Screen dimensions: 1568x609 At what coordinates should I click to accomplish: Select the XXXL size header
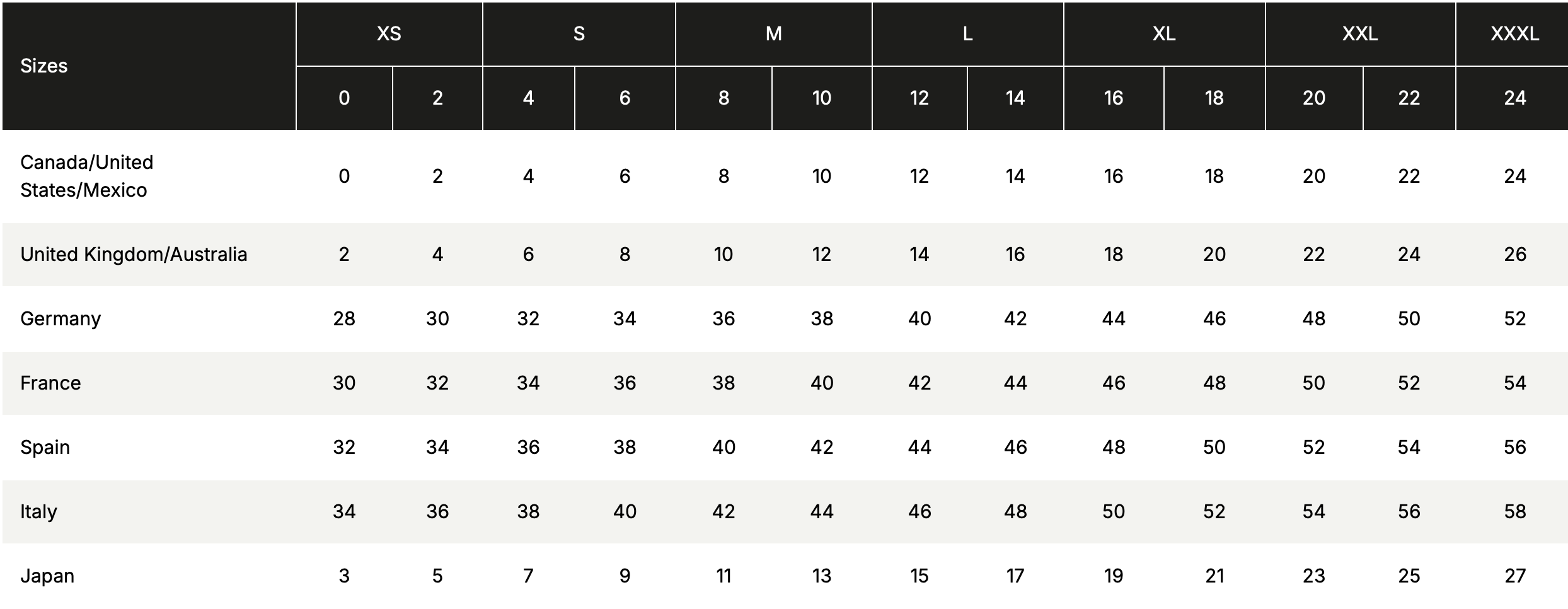pyautogui.click(x=1514, y=33)
